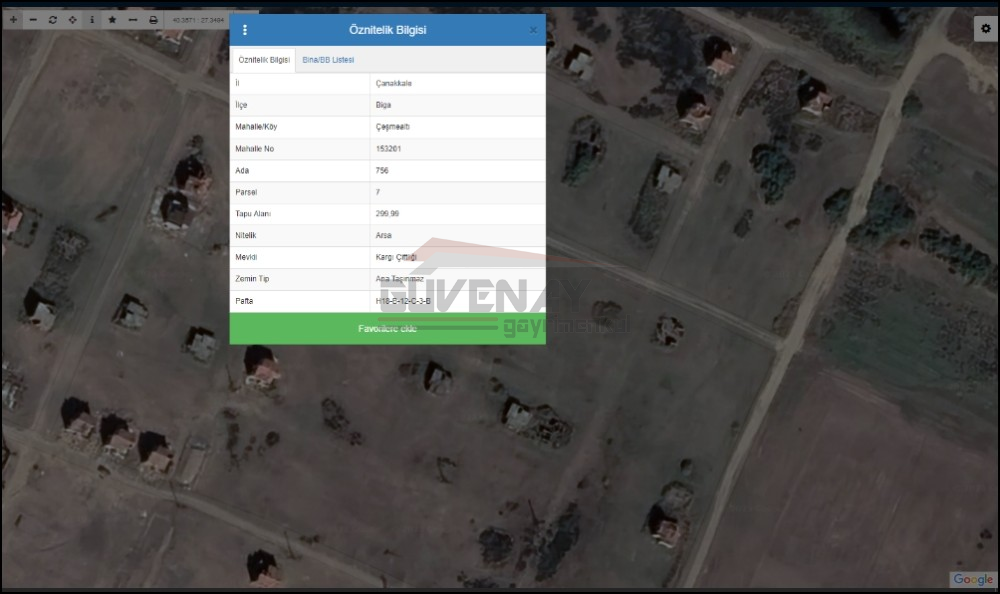This screenshot has height=594, width=1000.
Task: Click the locate/crosshair toolbar icon
Action: pyautogui.click(x=72, y=20)
